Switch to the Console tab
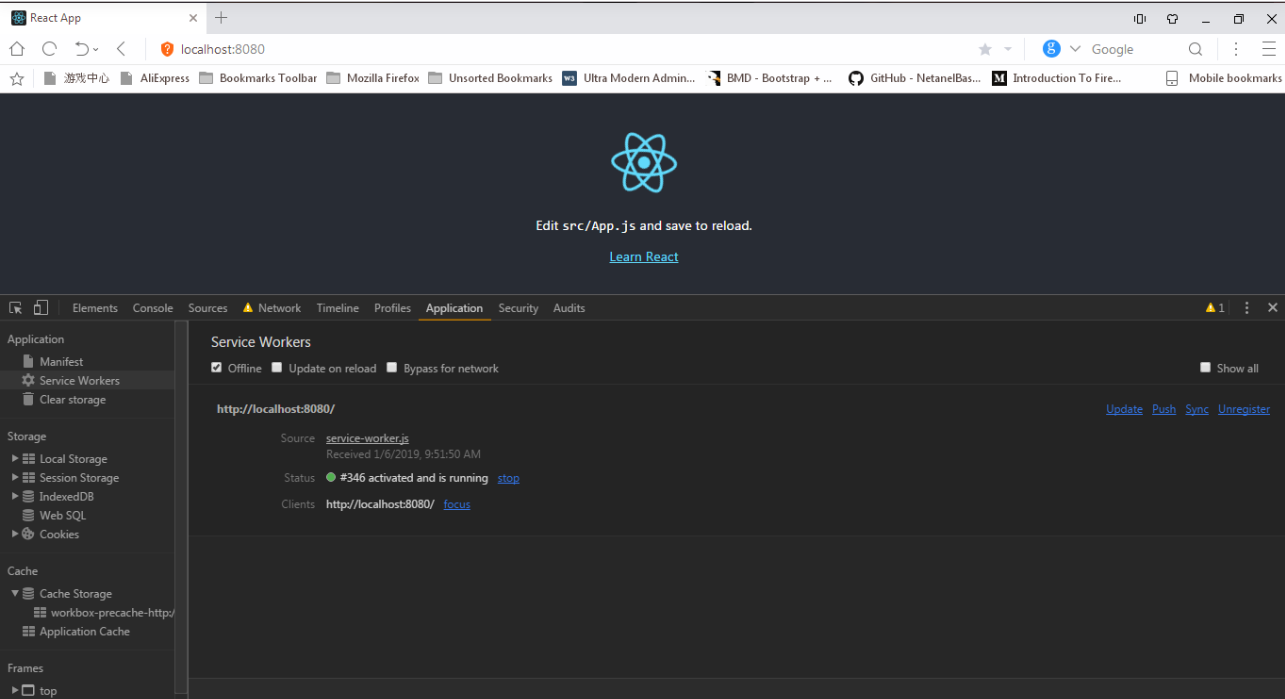The image size is (1285, 699). [x=153, y=308]
